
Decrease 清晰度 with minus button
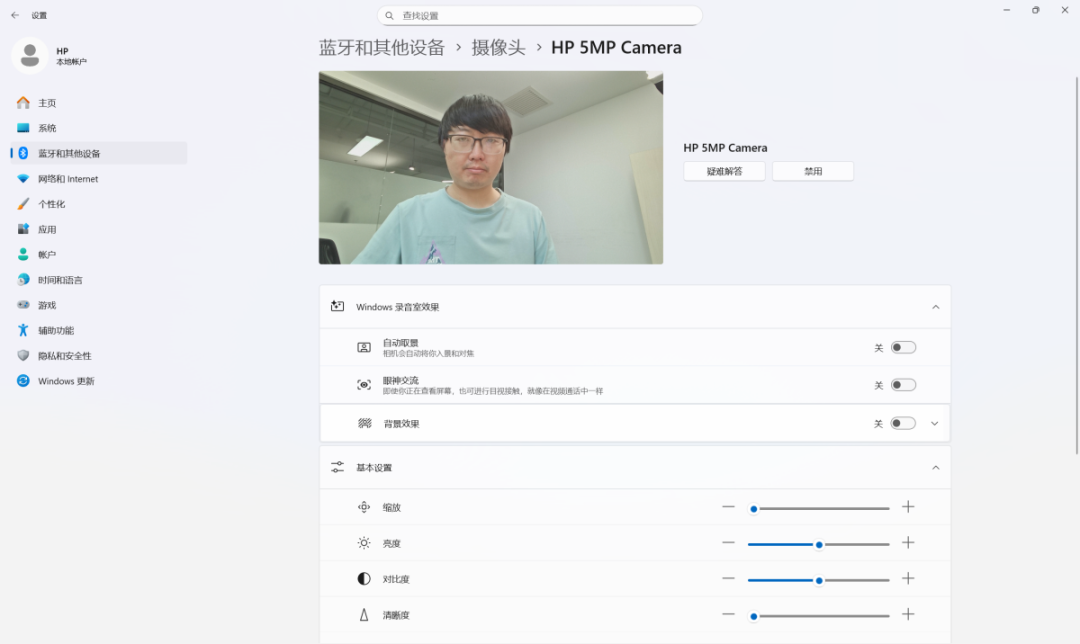(728, 614)
